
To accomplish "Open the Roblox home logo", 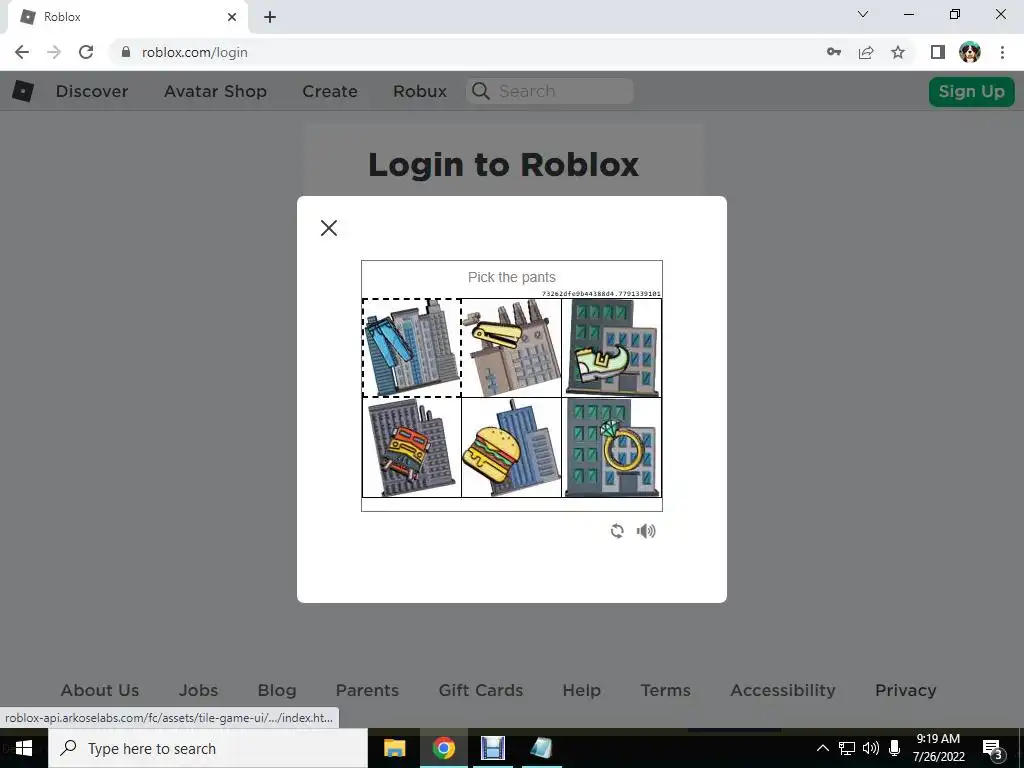I will (x=23, y=91).
